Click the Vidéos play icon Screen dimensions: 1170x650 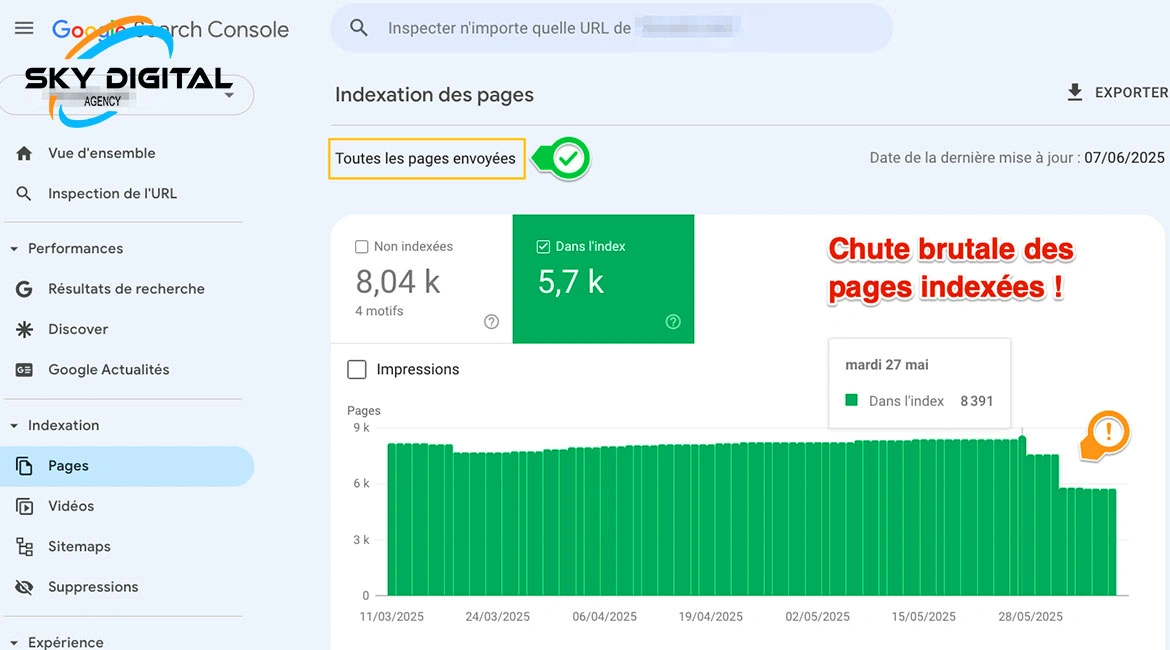pos(24,507)
